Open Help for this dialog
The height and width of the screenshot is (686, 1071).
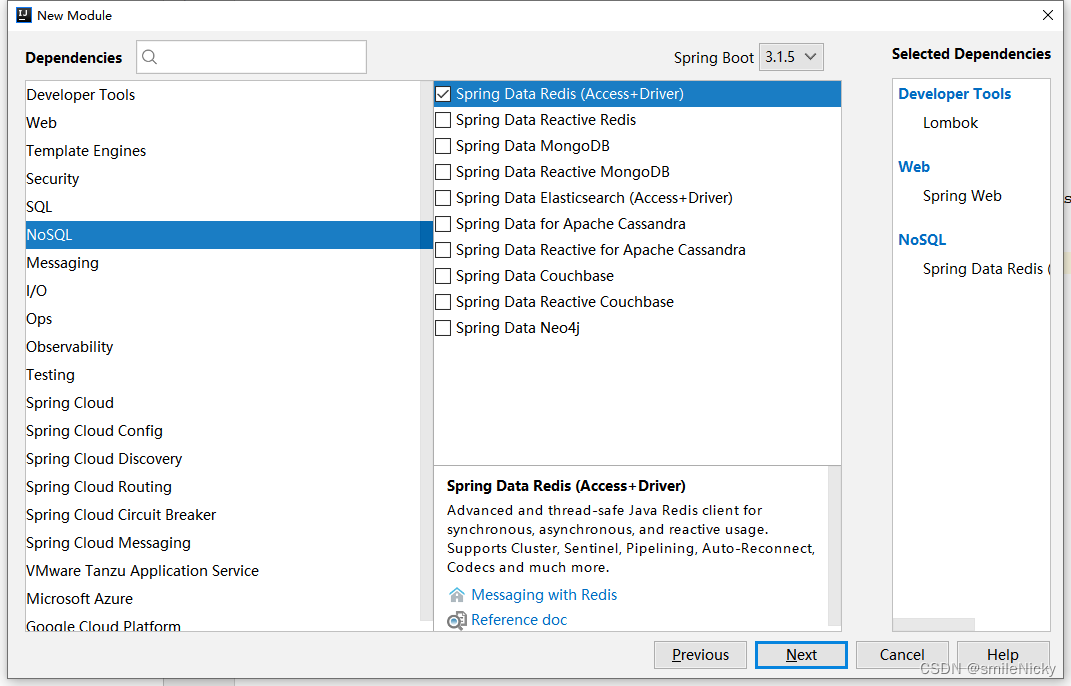point(1003,655)
